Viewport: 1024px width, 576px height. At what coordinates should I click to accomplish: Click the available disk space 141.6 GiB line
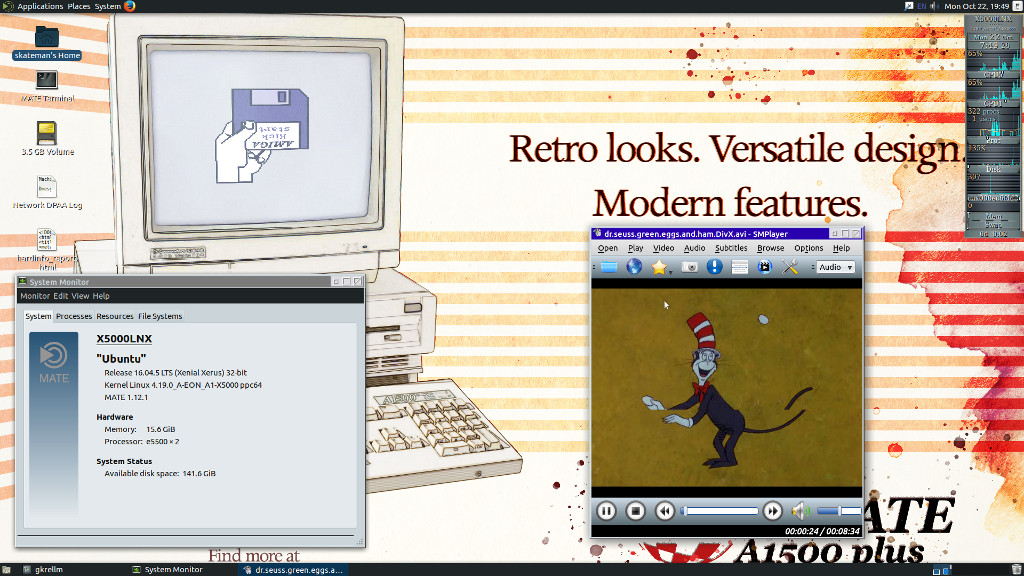pyautogui.click(x=160, y=473)
